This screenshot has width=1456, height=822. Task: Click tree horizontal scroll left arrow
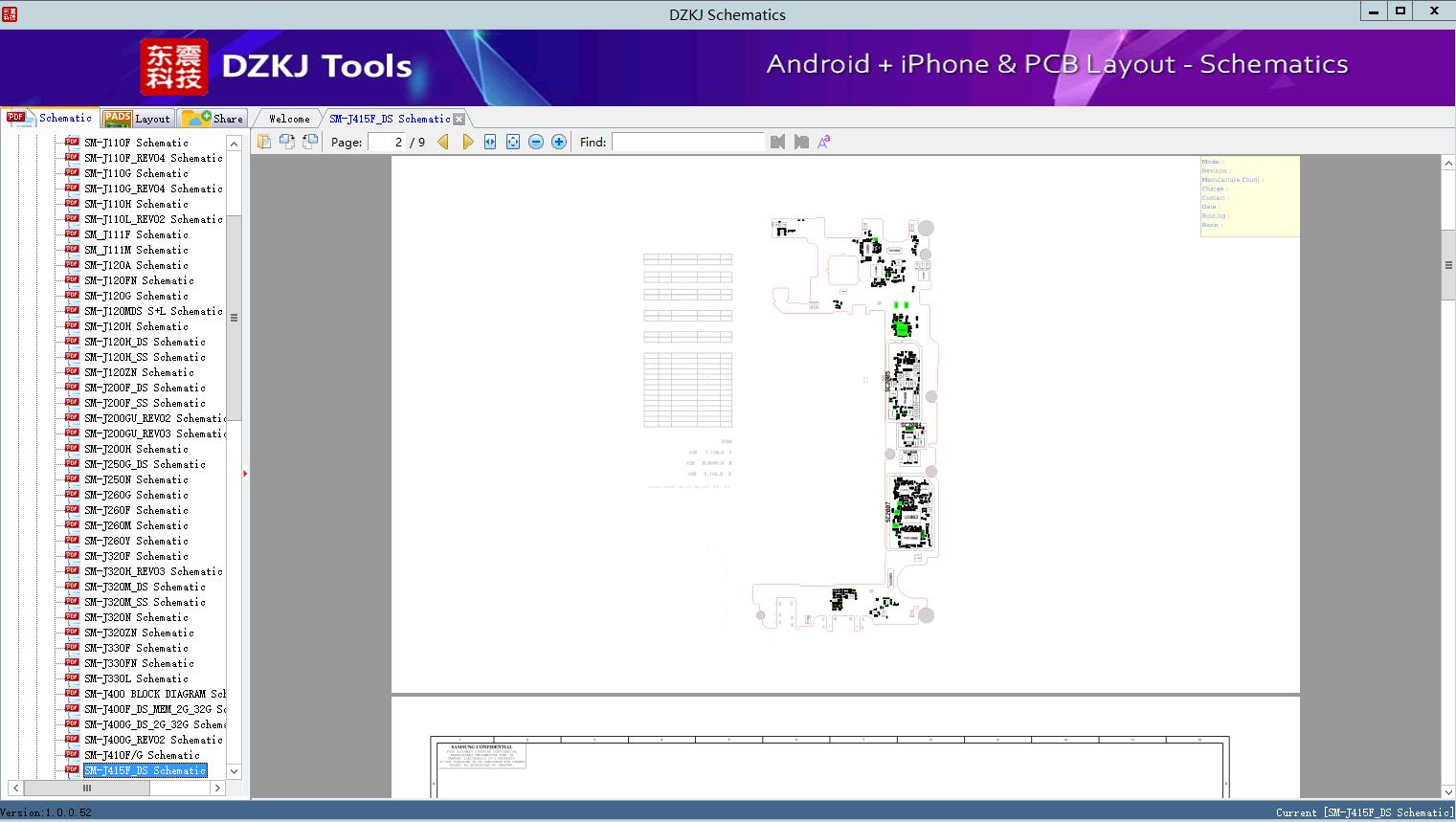coord(15,788)
